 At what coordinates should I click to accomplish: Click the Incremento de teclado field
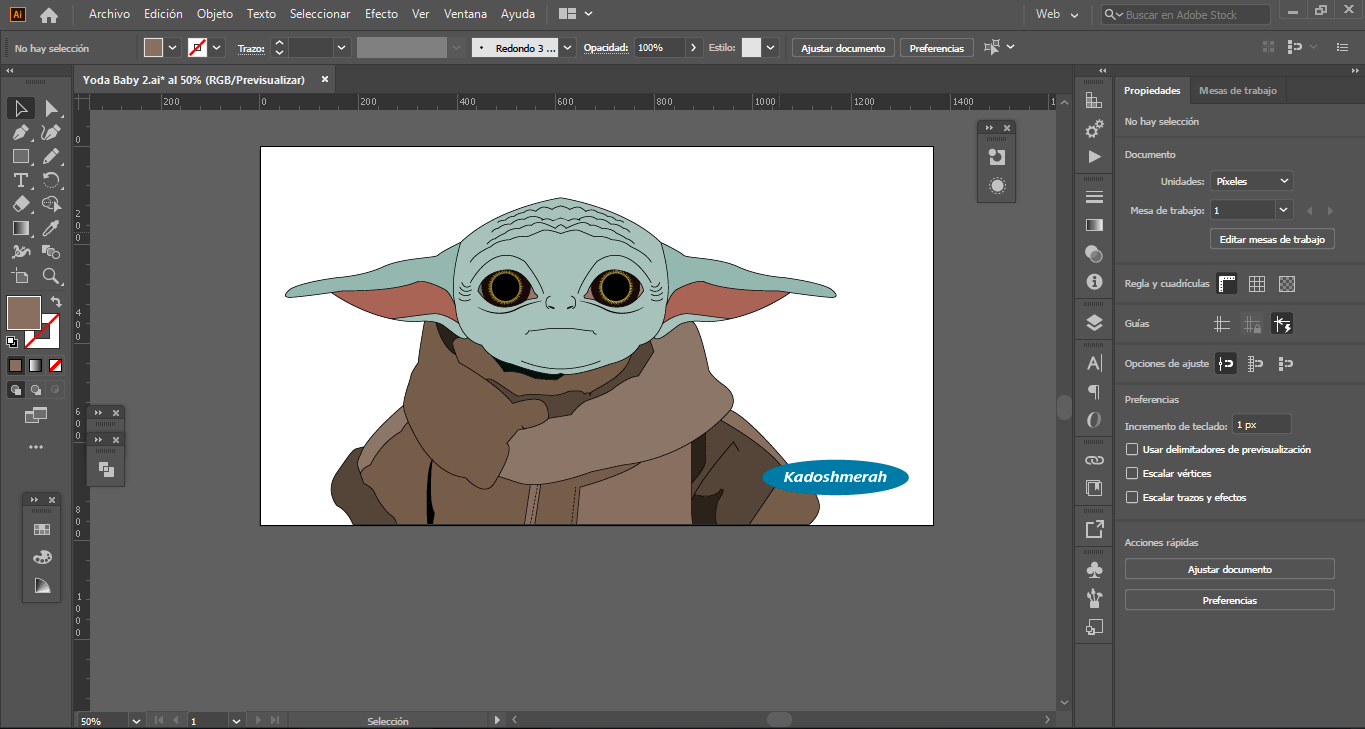tap(1261, 425)
